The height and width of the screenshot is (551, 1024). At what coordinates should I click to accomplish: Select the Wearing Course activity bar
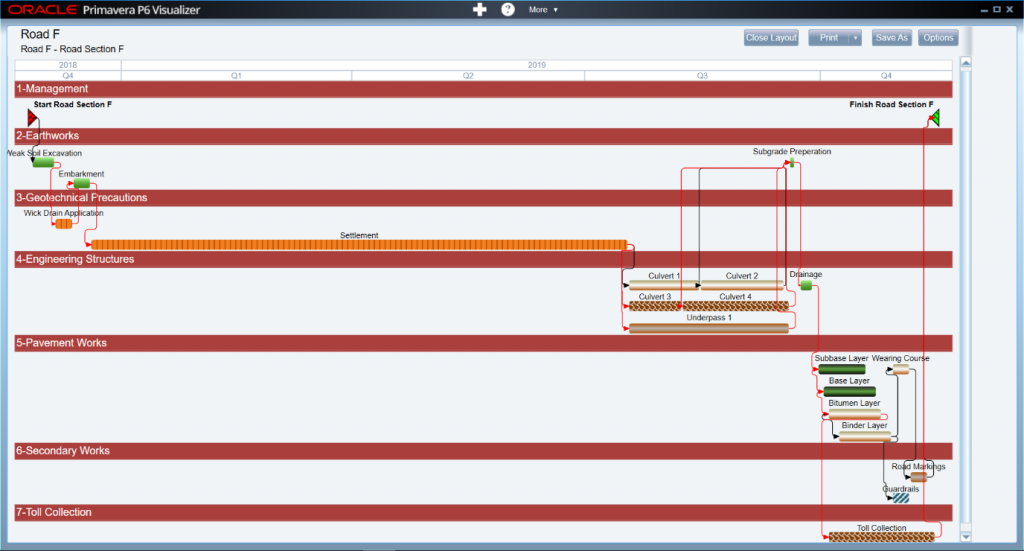[901, 370]
